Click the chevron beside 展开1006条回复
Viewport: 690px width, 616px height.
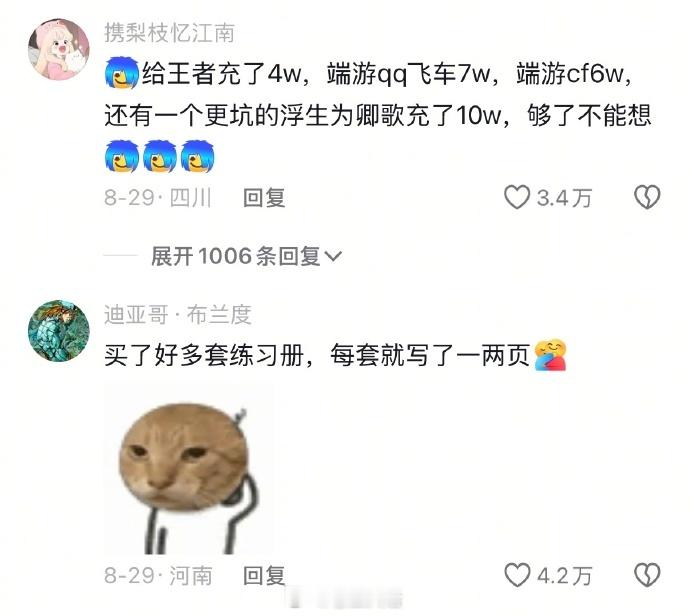click(x=333, y=256)
